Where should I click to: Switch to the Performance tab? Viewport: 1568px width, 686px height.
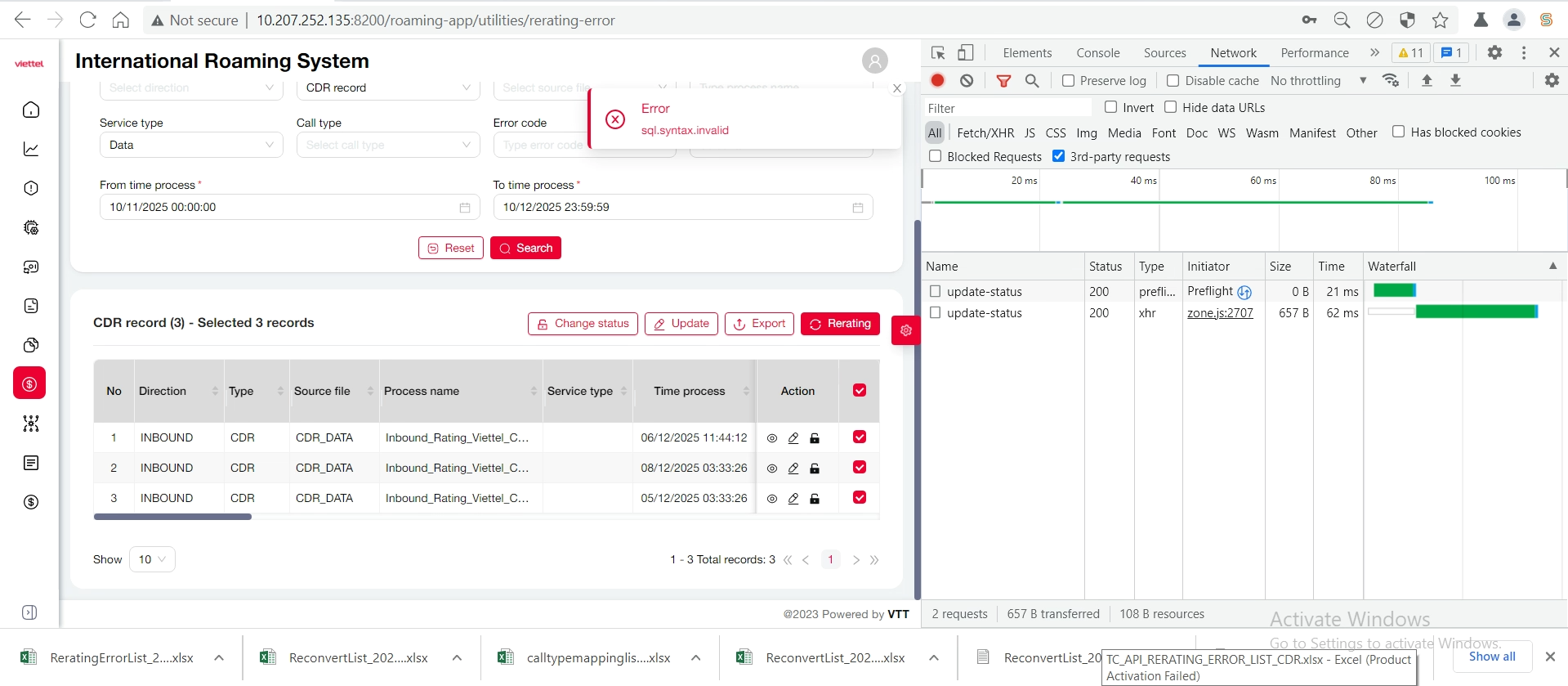(x=1314, y=53)
